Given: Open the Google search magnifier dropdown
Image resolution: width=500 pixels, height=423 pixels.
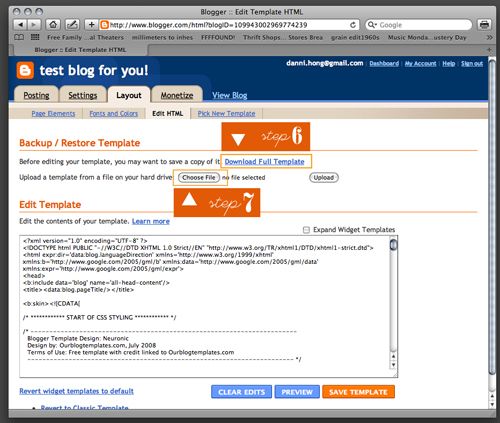Looking at the screenshot, I should [372, 25].
